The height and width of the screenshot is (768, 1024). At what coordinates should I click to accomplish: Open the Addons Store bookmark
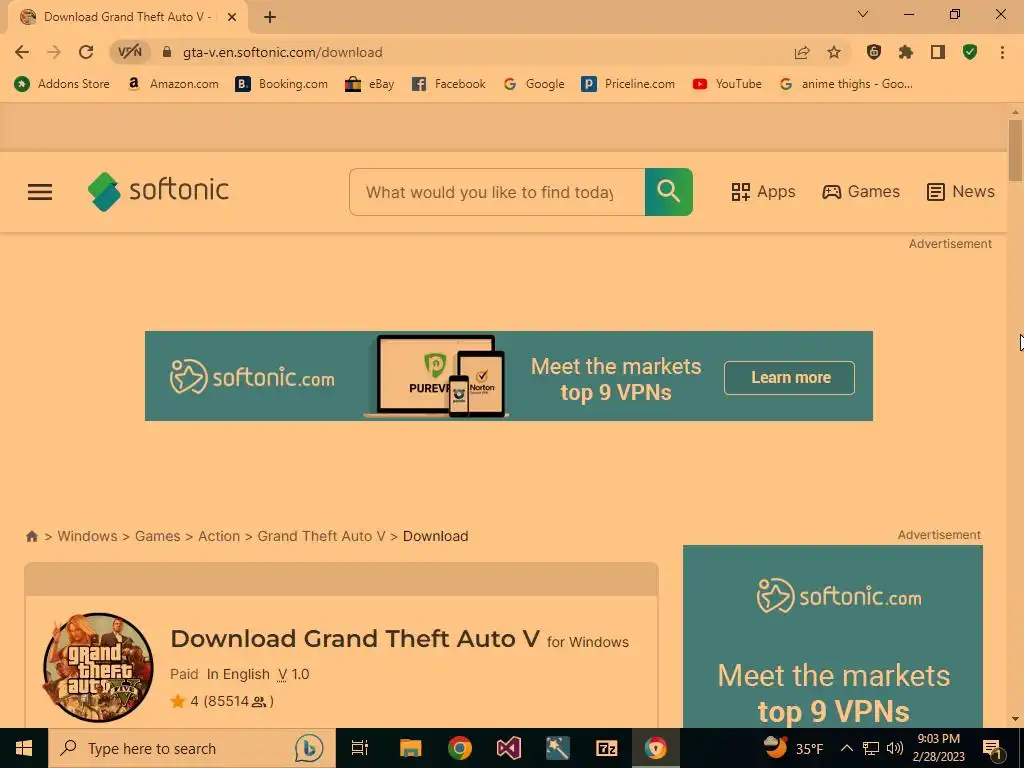tap(62, 84)
